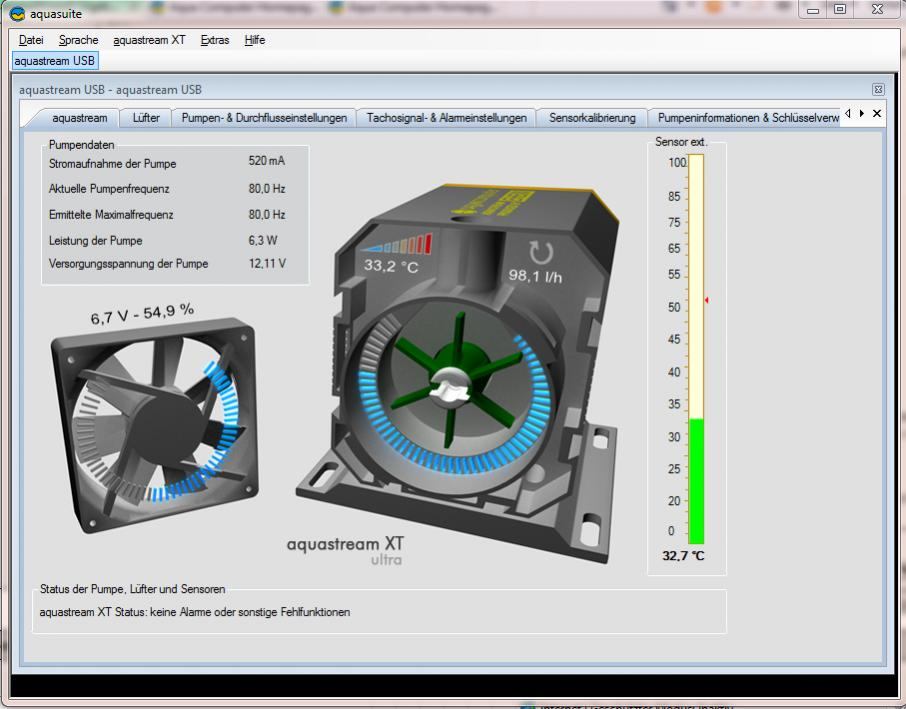
Task: Minimize the aquasuite window
Action: tap(813, 10)
